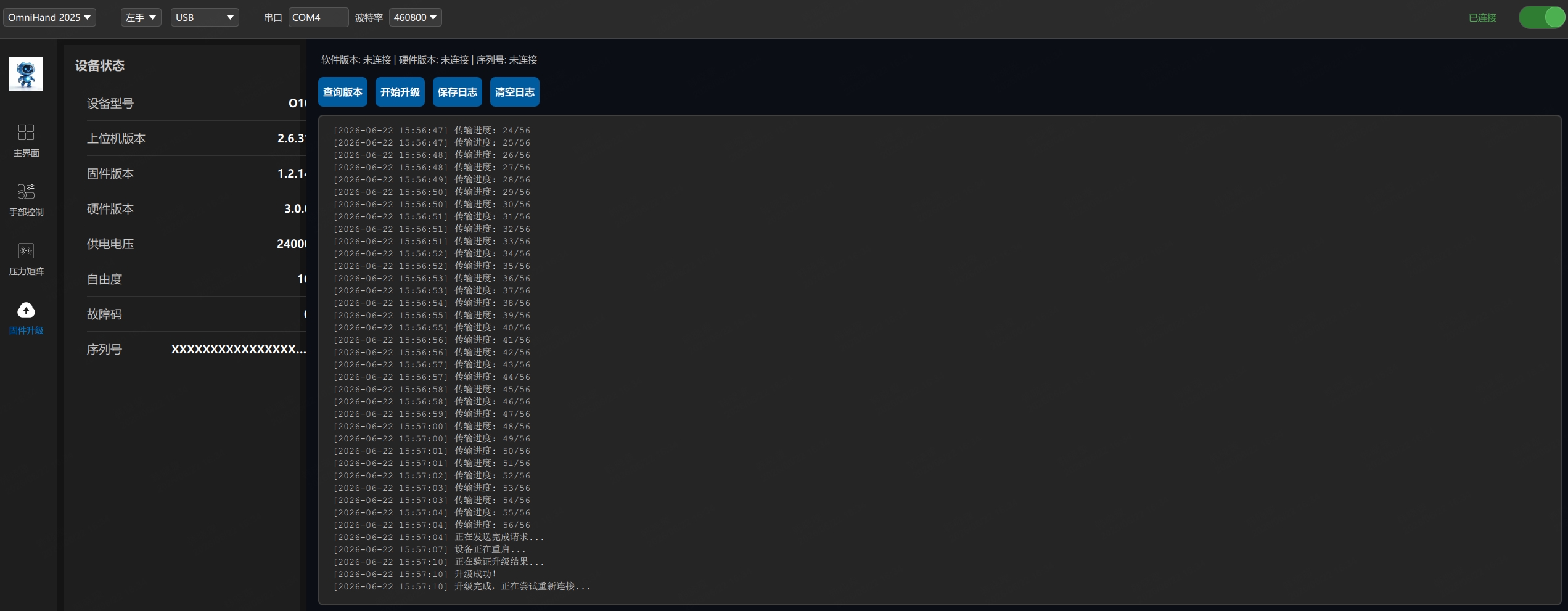Select the 自由度 row
This screenshot has width=1568, height=611.
point(196,279)
